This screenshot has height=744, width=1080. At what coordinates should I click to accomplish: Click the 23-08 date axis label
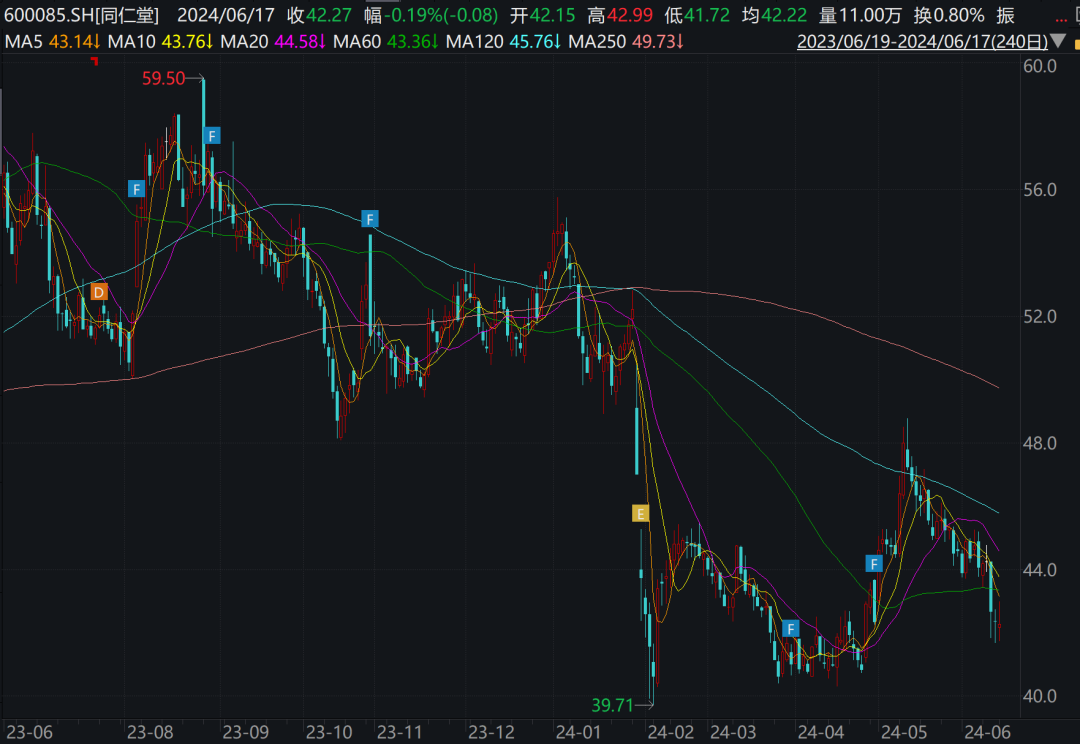(150, 732)
